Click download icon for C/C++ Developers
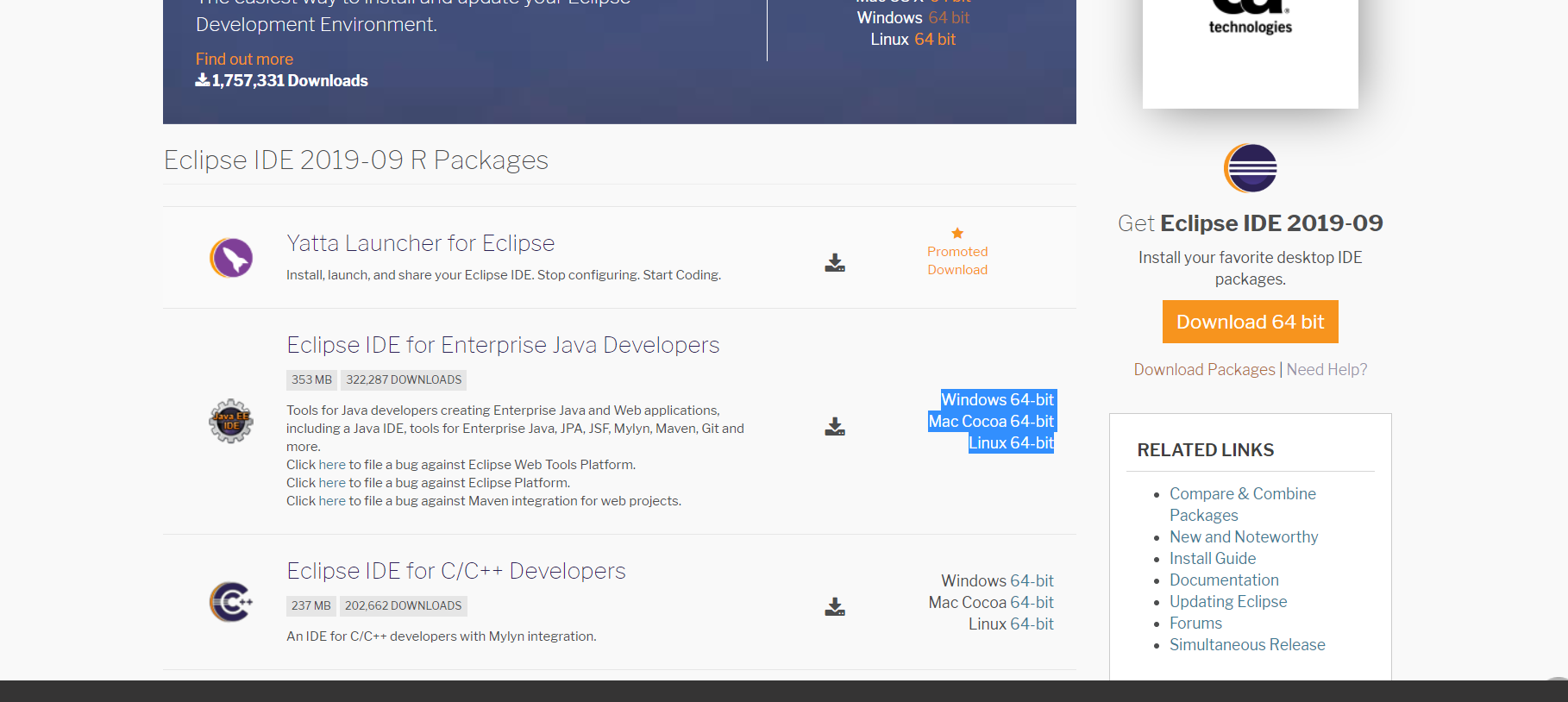Image resolution: width=1568 pixels, height=702 pixels. pos(835,607)
